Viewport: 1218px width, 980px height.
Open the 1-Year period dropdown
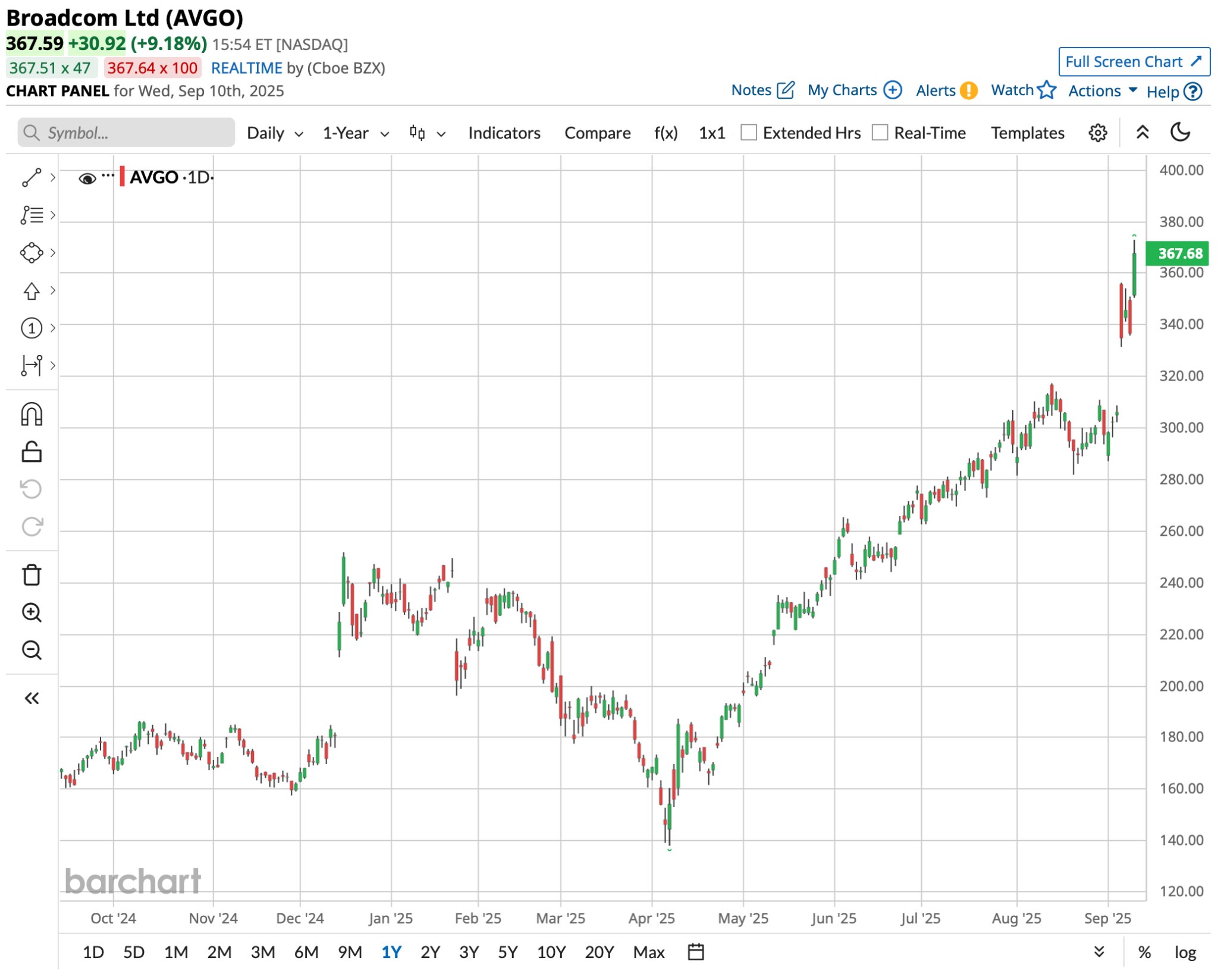click(x=356, y=133)
